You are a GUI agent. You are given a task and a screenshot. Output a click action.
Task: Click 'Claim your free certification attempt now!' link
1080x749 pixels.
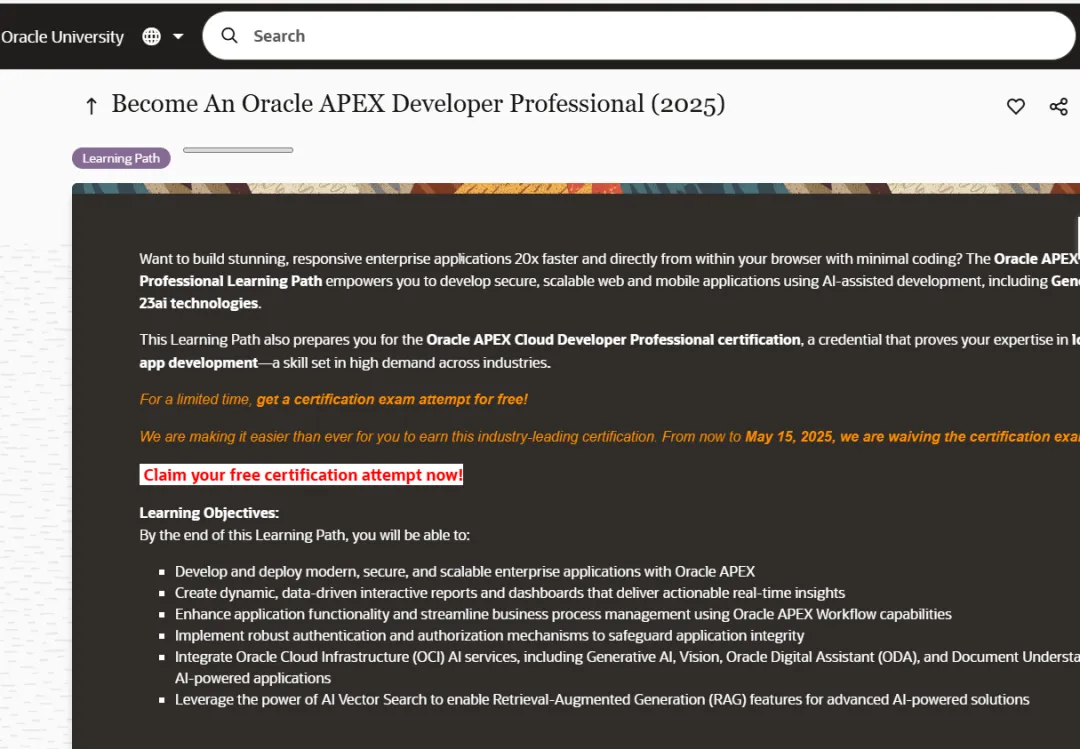(x=302, y=475)
